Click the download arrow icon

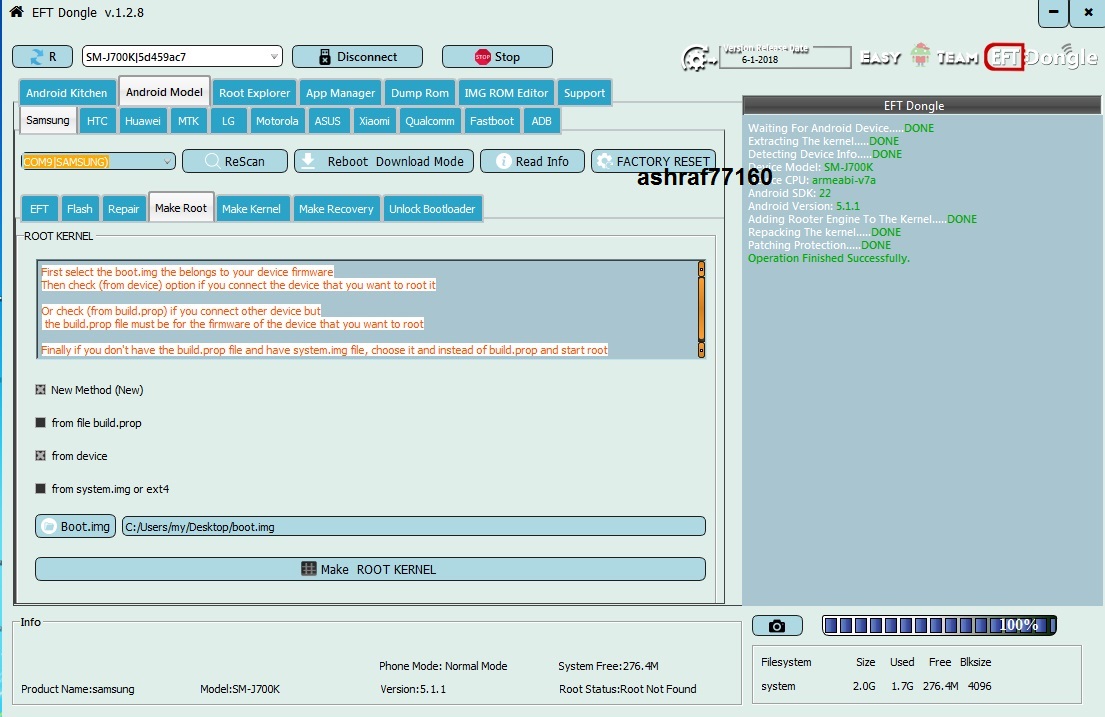point(308,161)
